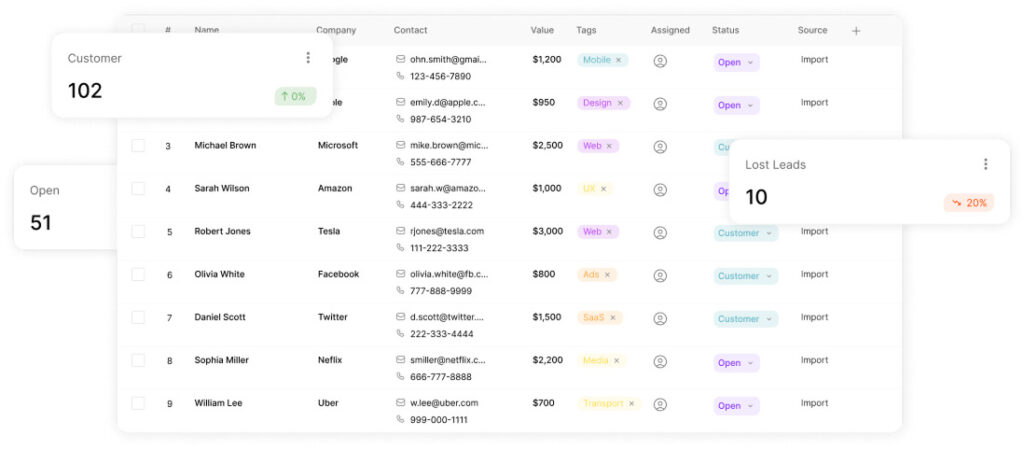Open the Lost Leads card three-dot menu
The width and height of the screenshot is (1024, 450).
point(985,164)
